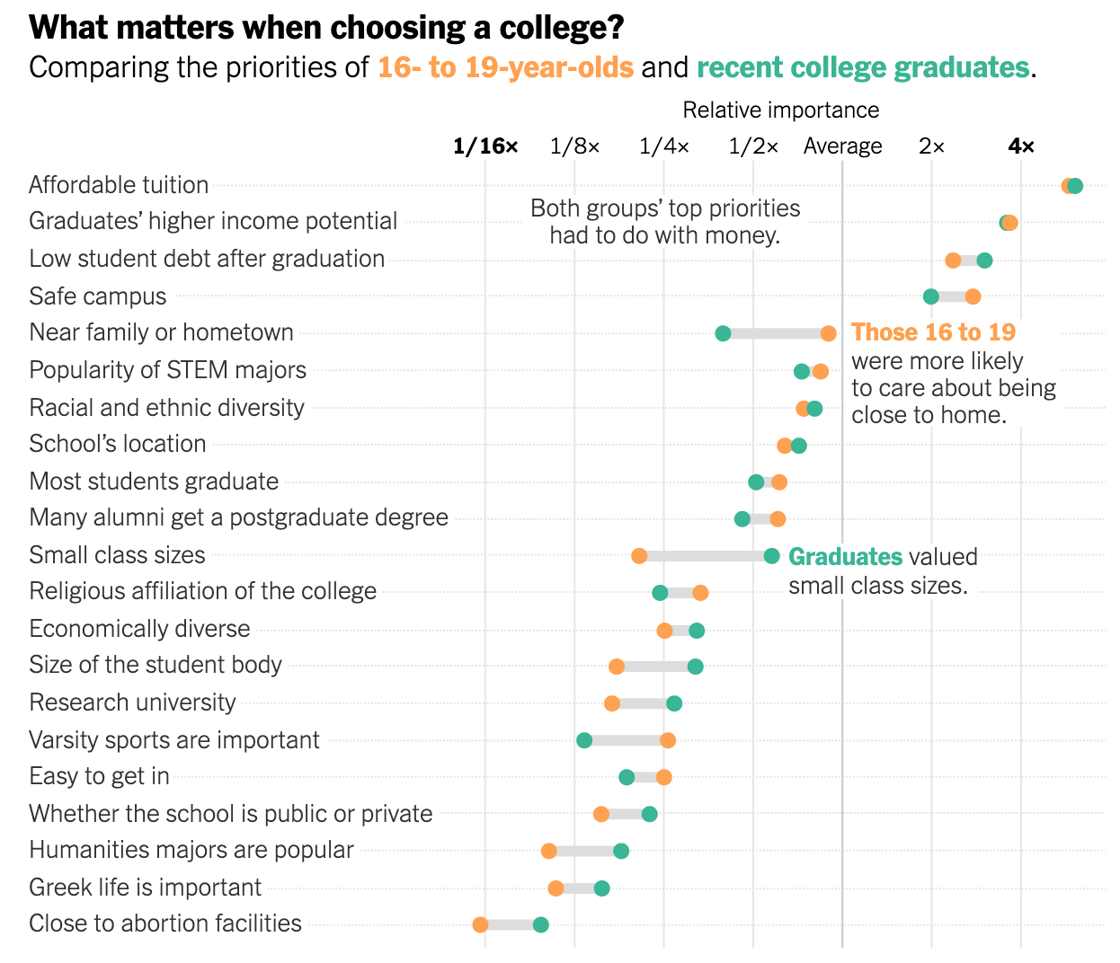This screenshot has height=963, width=1120.
Task: Click the orange '16- to 19-year-olds' legend text
Action: coord(506,67)
